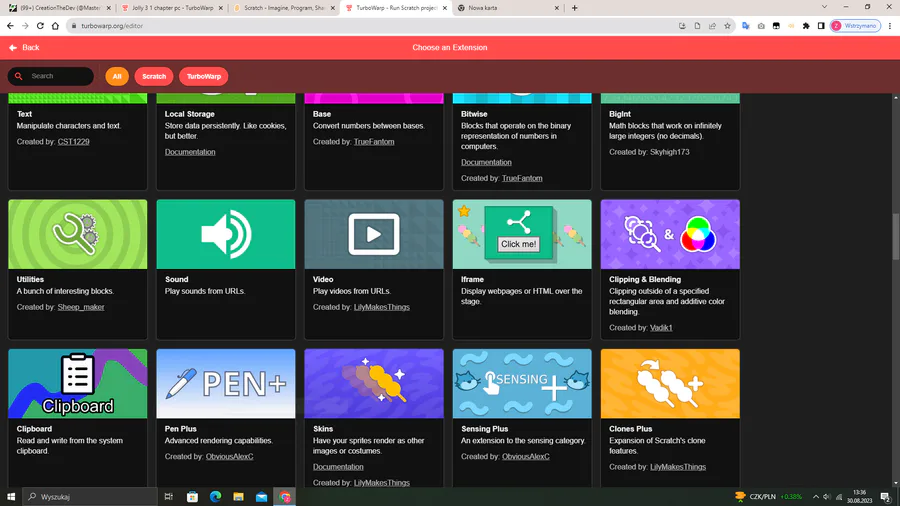Screen dimensions: 900x506
Task: Click the address bar URL
Action: click(112, 26)
